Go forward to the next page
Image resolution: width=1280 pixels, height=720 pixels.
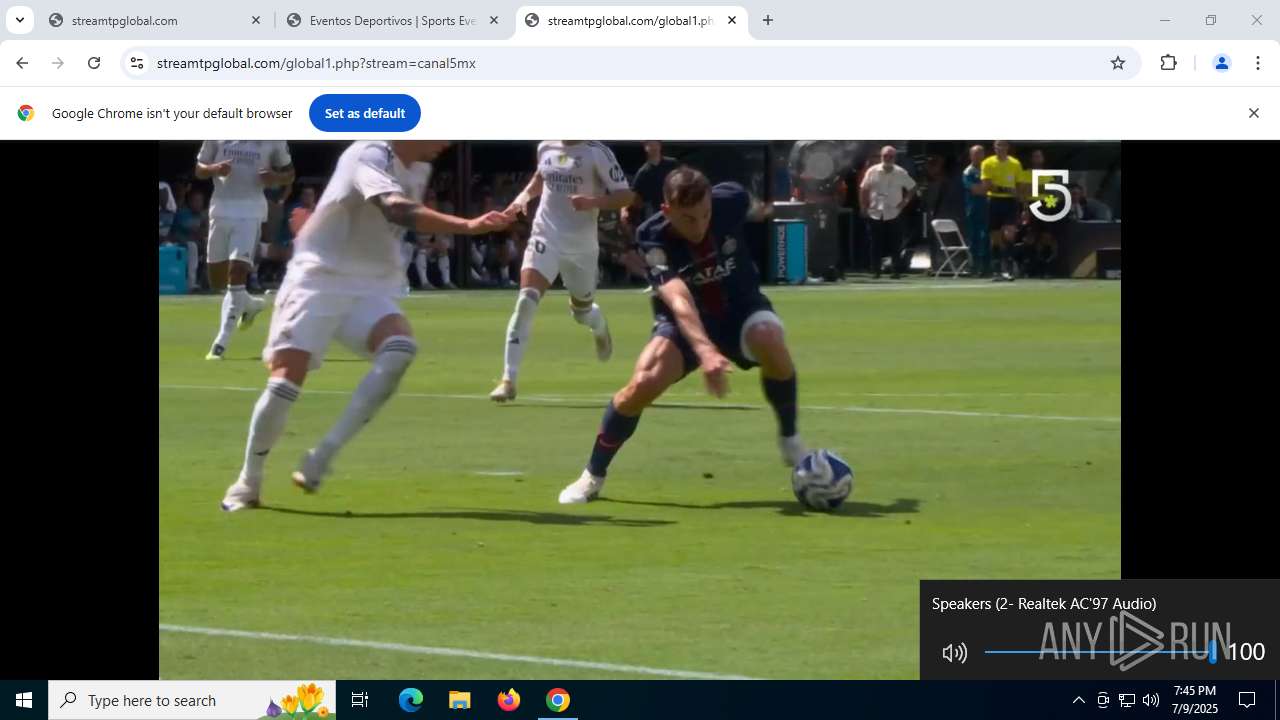(x=58, y=63)
